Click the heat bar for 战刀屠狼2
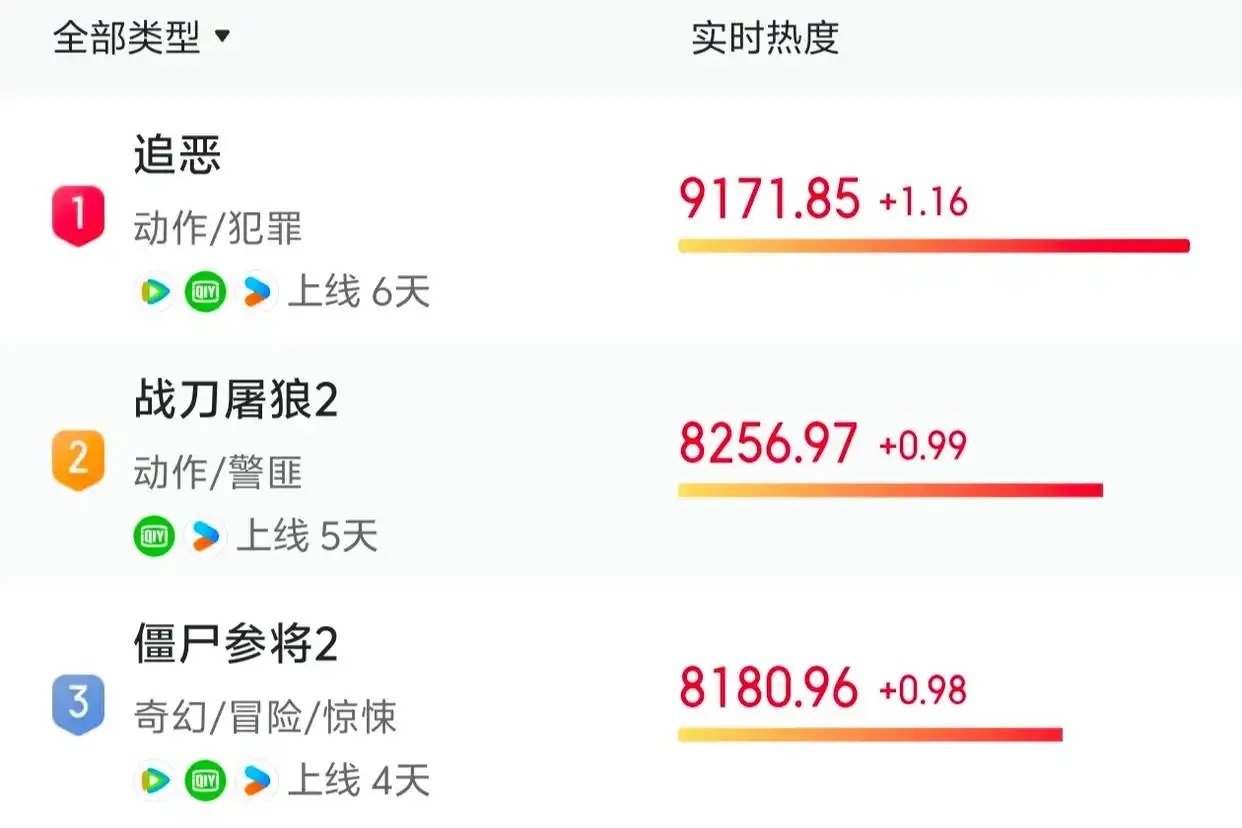Viewport: 1242px width, 828px height. coord(890,490)
